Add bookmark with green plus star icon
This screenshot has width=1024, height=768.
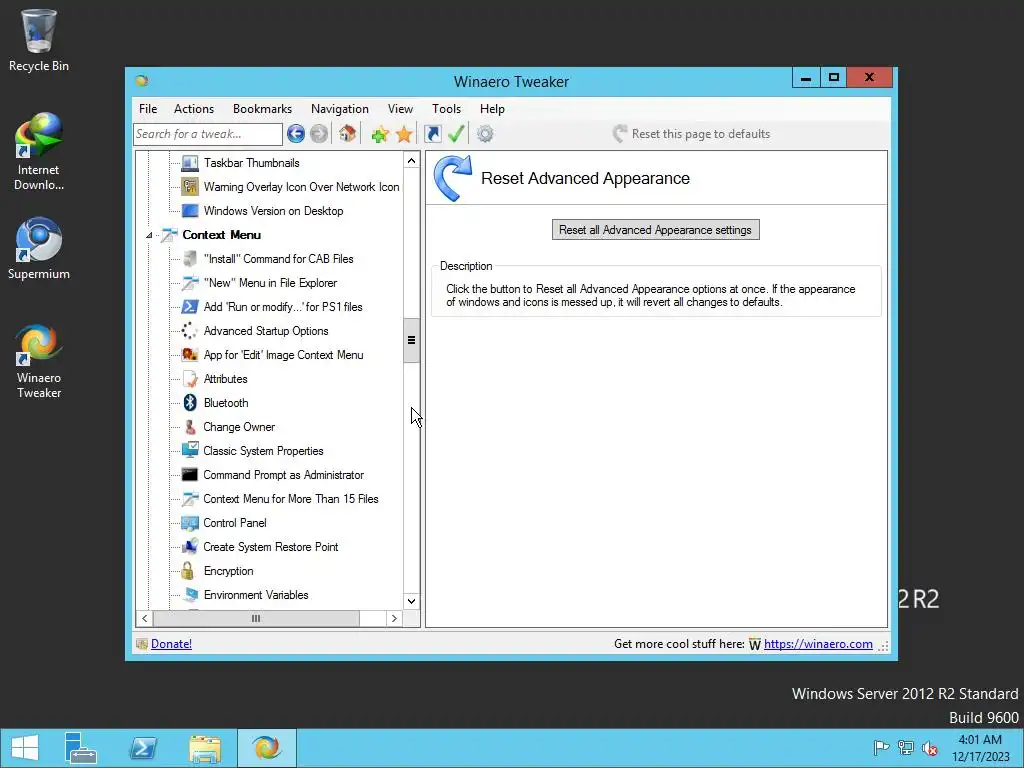379,135
